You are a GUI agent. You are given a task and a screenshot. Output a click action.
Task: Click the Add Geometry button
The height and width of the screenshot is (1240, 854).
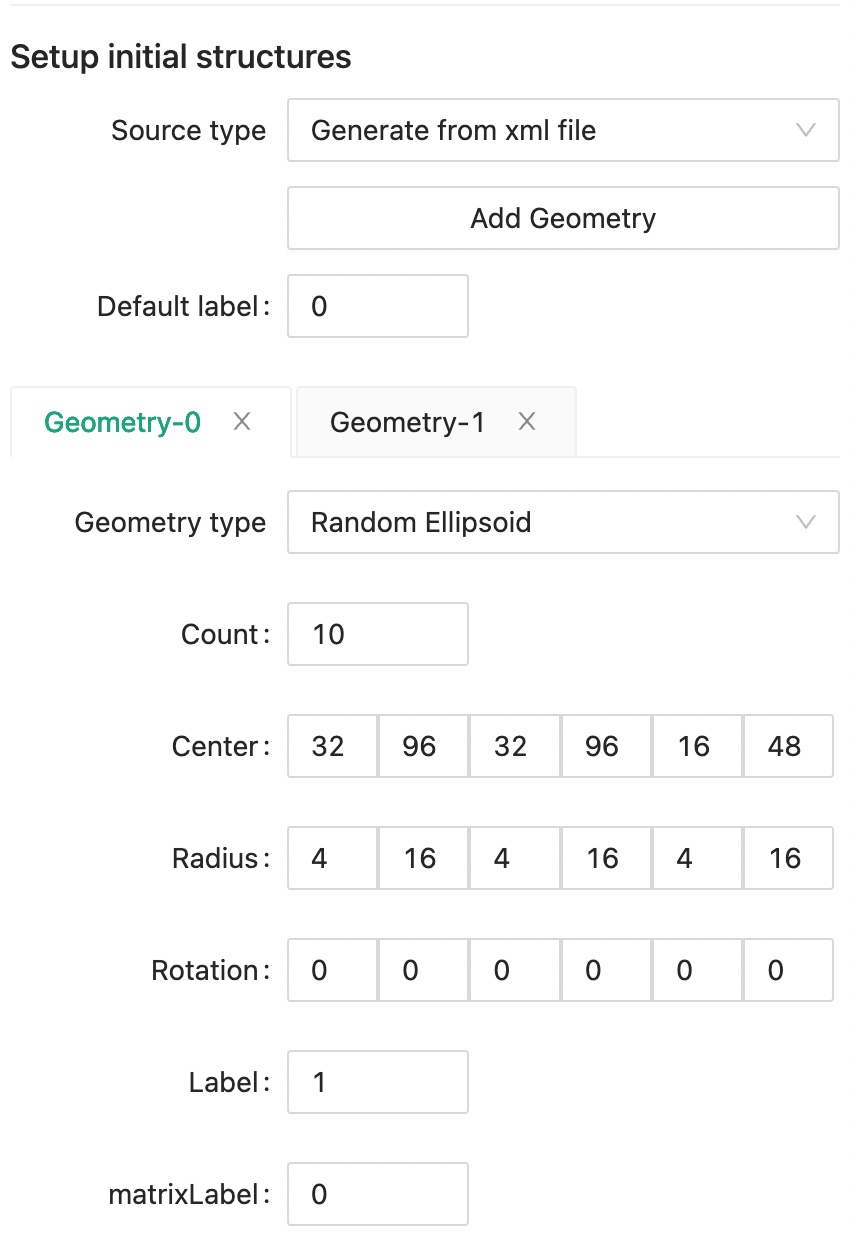[x=562, y=218]
